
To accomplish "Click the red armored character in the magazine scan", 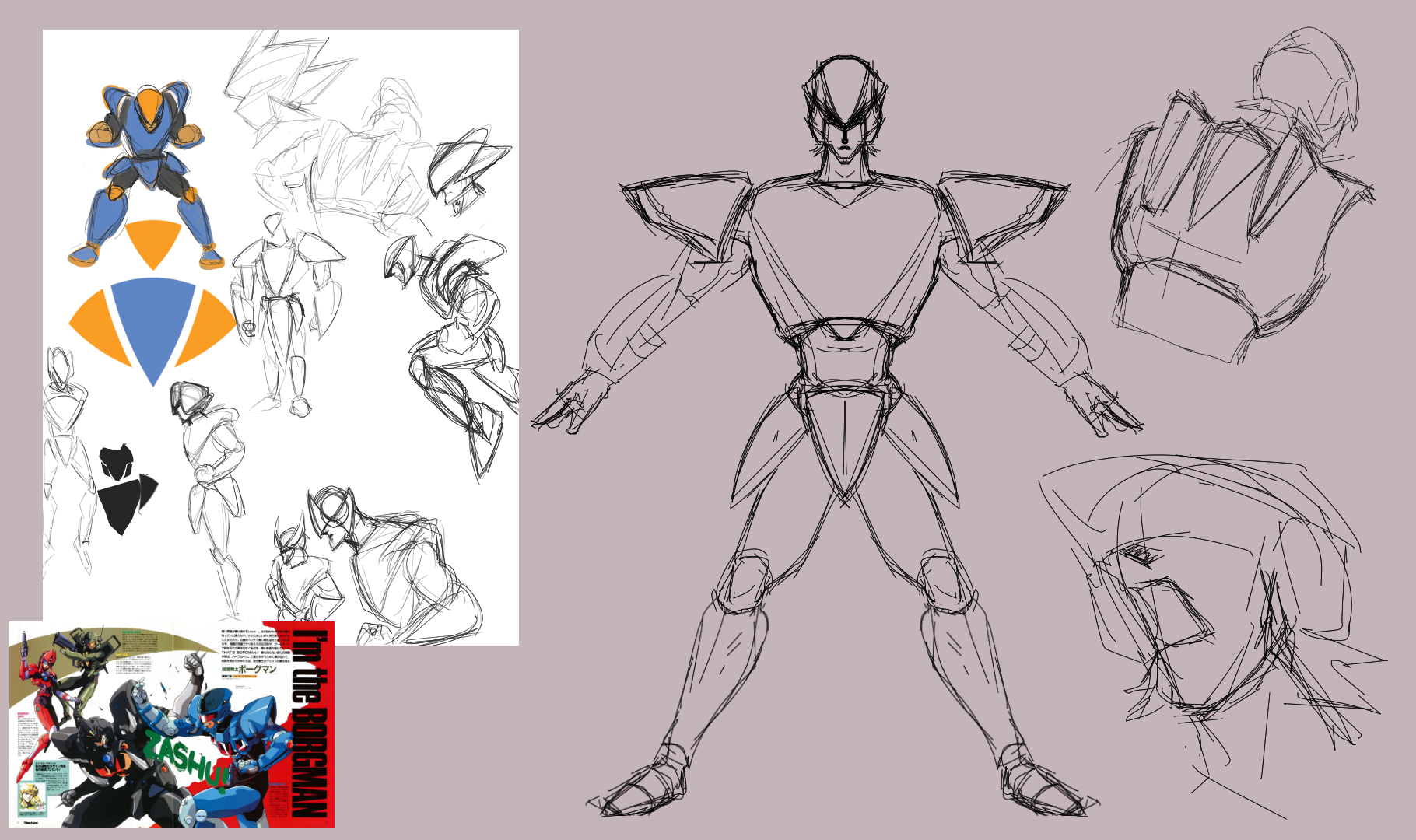I will (x=40, y=684).
